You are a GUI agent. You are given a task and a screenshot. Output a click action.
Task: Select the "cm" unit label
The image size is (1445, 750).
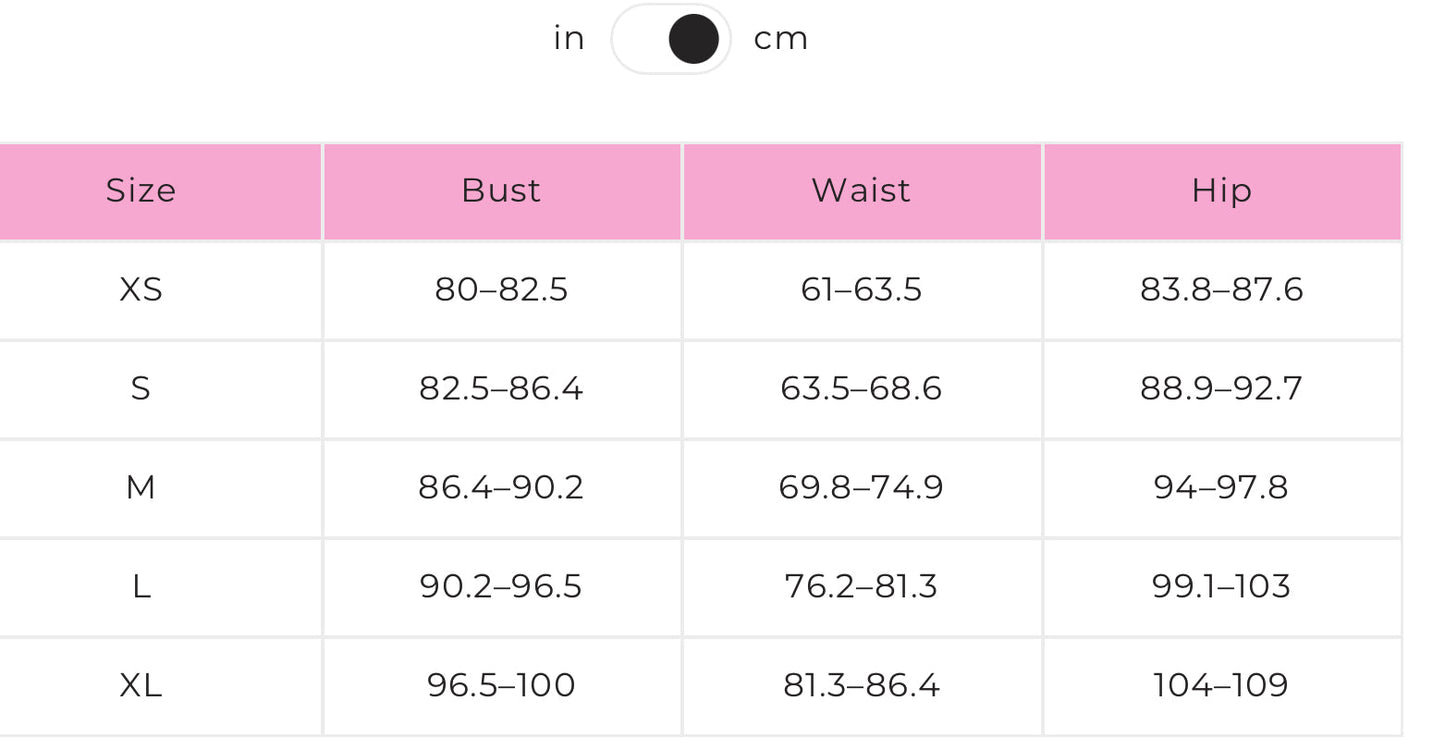[x=780, y=39]
